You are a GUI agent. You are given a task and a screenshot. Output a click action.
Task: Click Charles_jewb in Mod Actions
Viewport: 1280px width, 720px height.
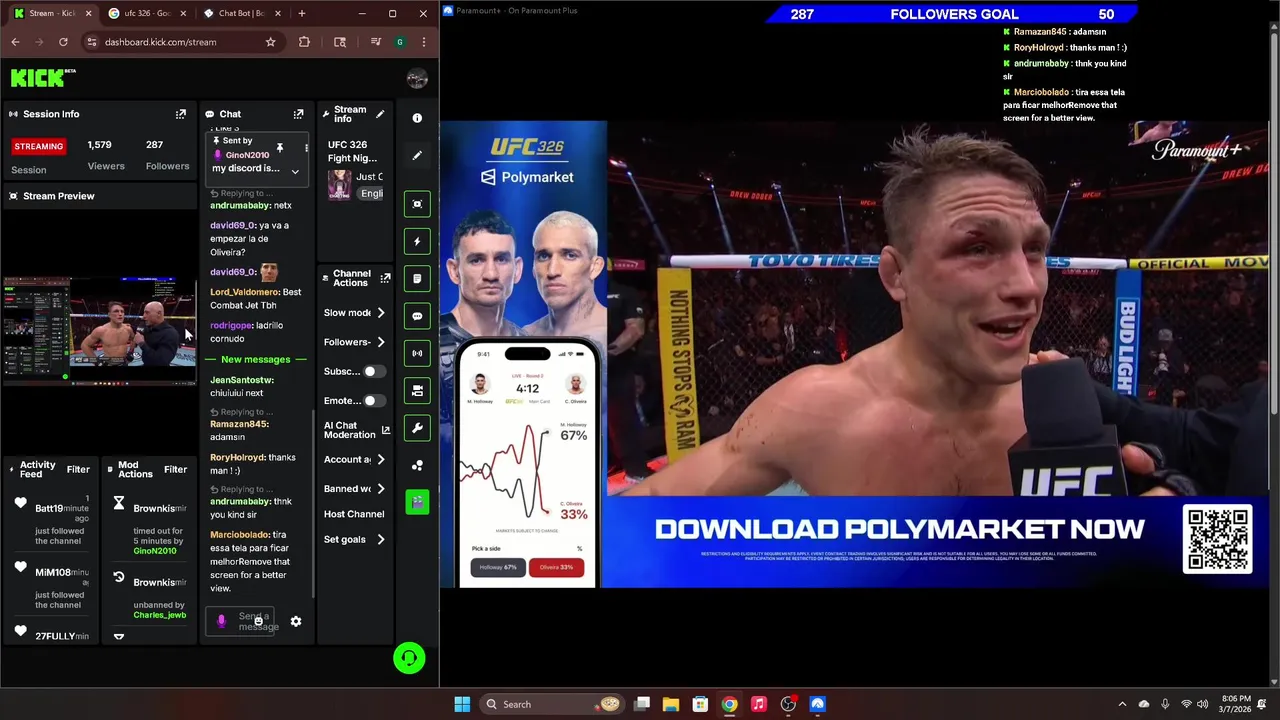coord(160,615)
